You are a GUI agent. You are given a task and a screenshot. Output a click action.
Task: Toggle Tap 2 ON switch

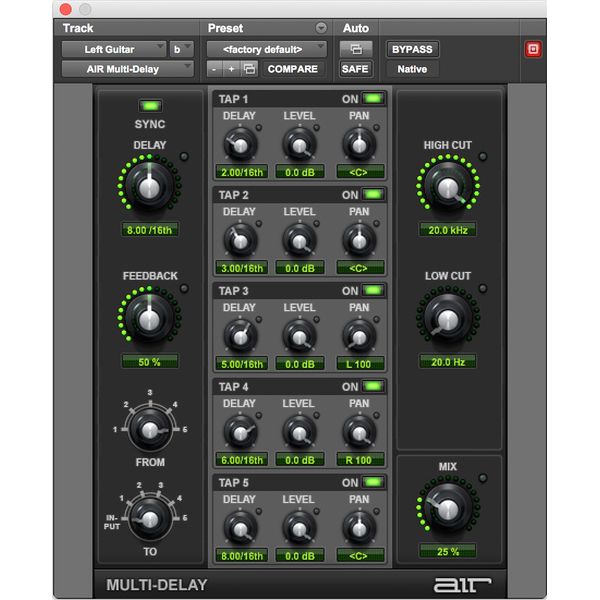(x=373, y=195)
